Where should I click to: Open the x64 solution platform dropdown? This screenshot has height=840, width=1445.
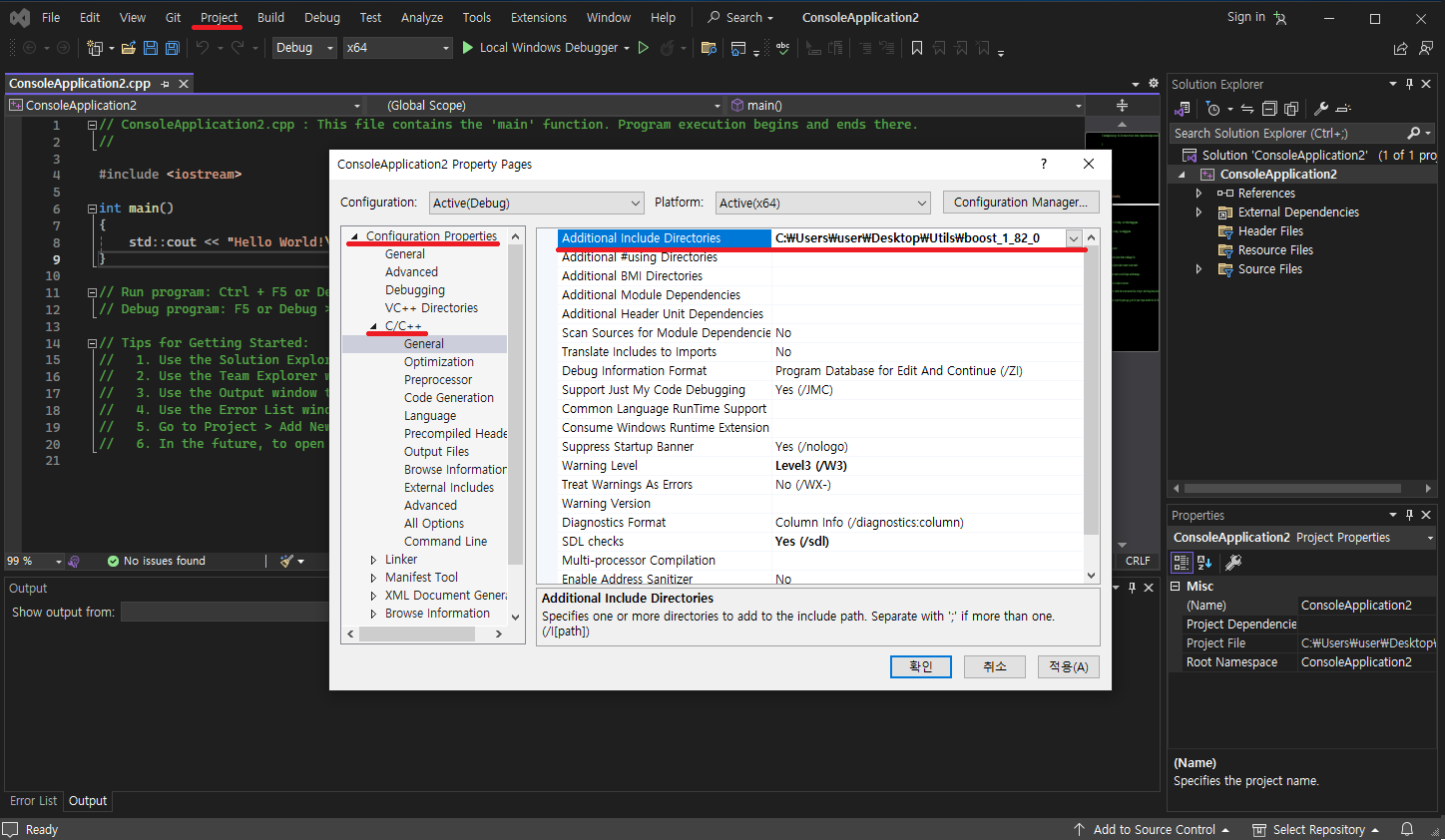point(398,47)
